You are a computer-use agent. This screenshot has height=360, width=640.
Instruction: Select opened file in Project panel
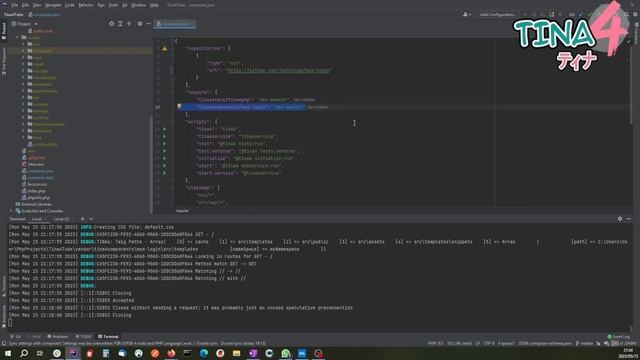(x=111, y=24)
